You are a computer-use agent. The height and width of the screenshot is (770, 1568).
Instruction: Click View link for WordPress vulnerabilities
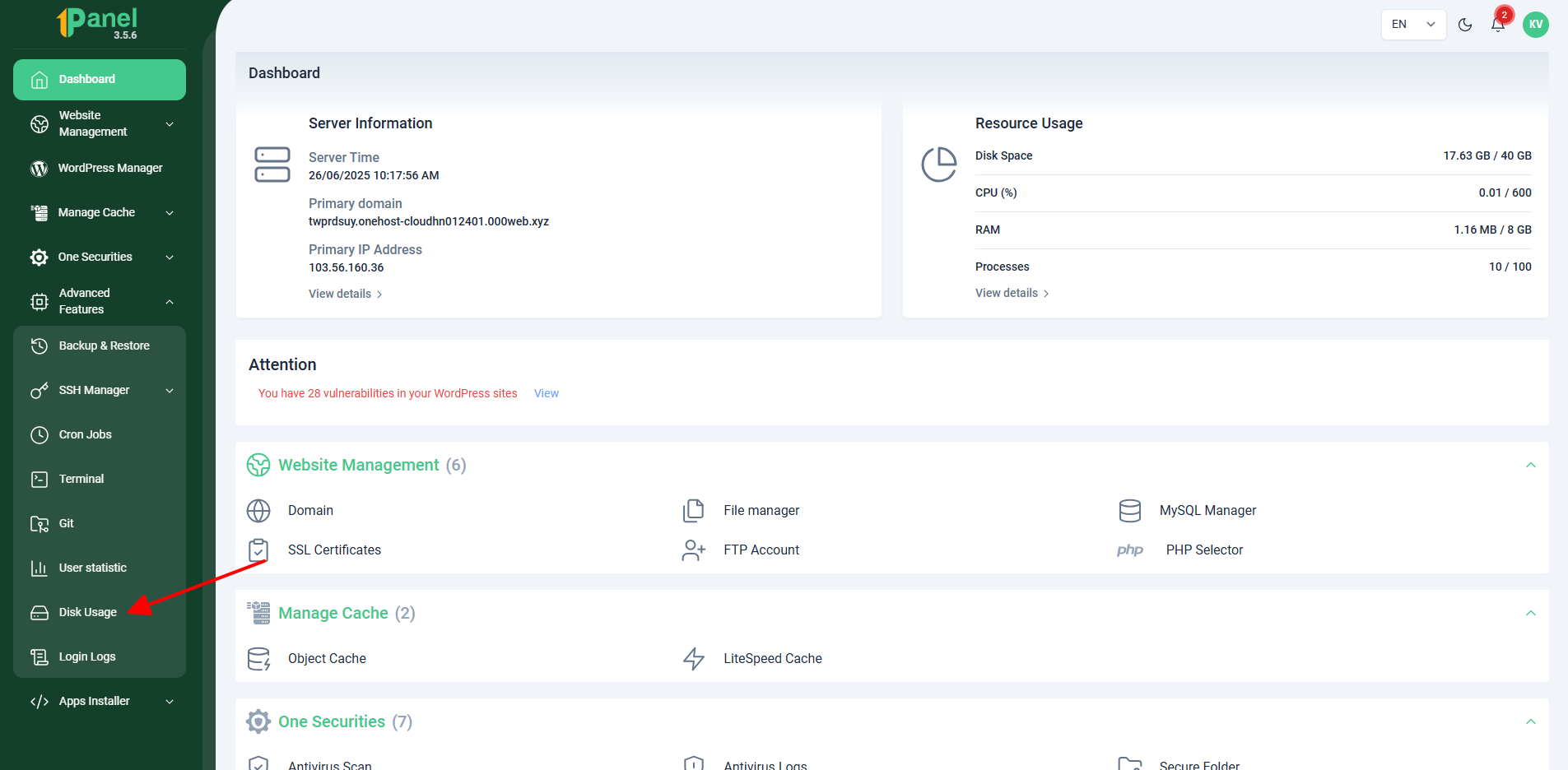[x=547, y=394]
